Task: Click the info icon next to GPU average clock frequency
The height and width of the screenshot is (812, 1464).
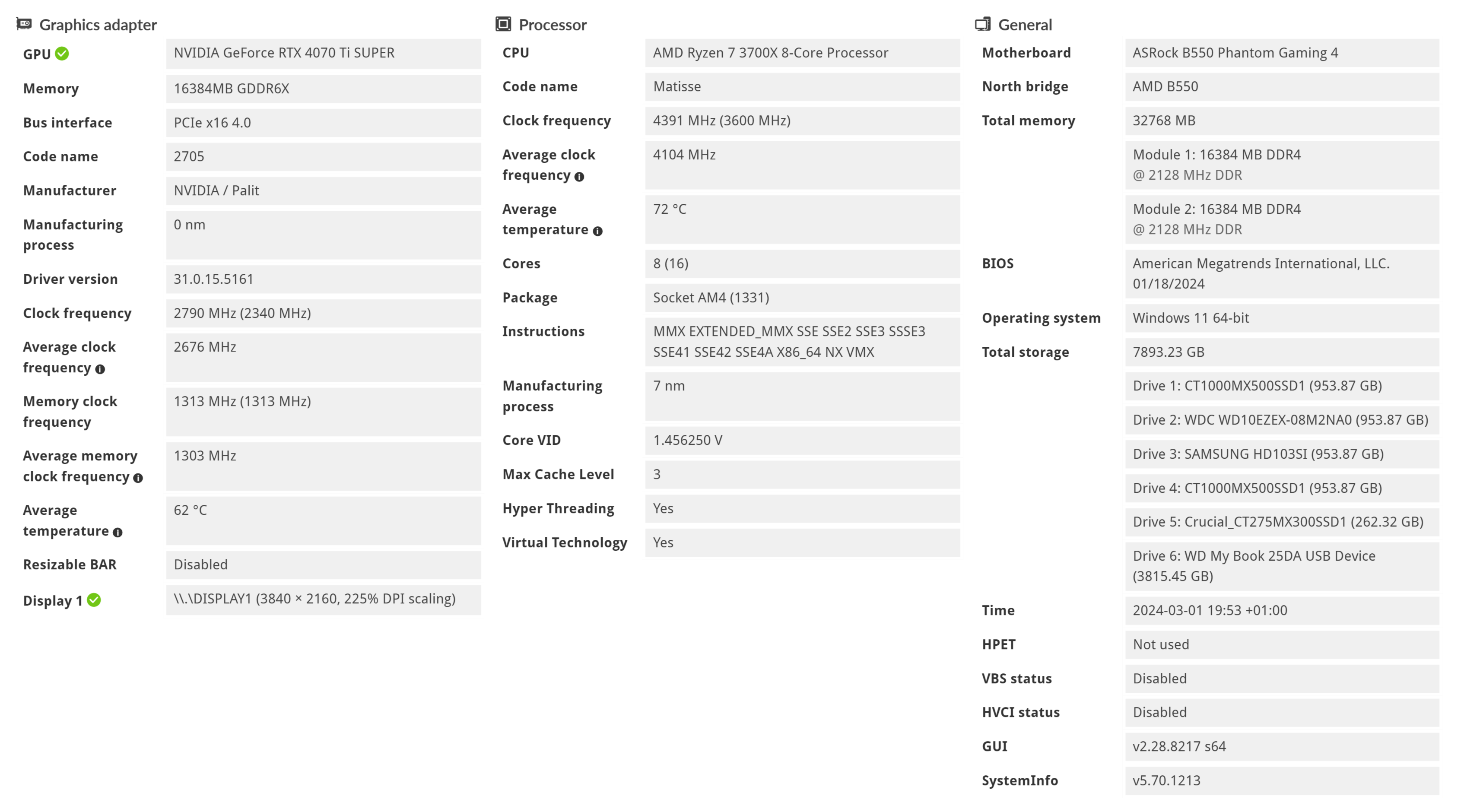Action: [100, 369]
